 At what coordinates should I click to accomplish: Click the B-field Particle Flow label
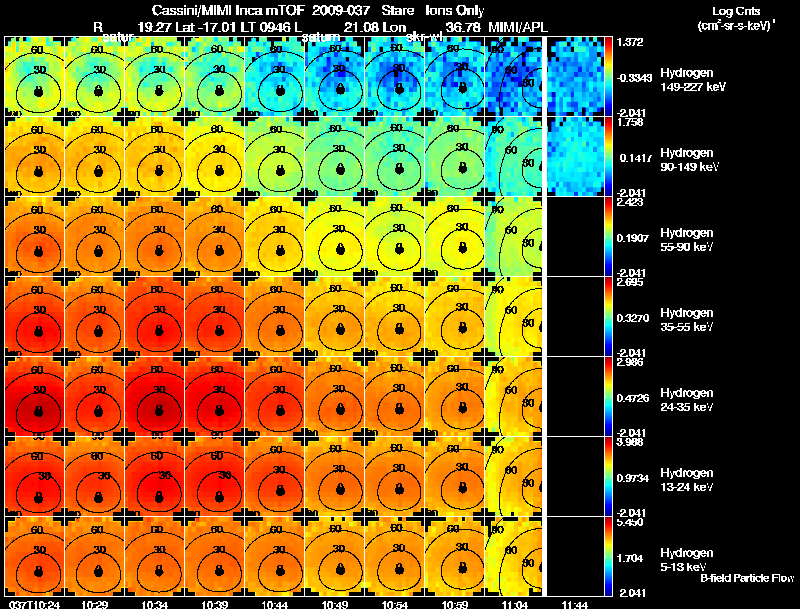tap(747, 578)
